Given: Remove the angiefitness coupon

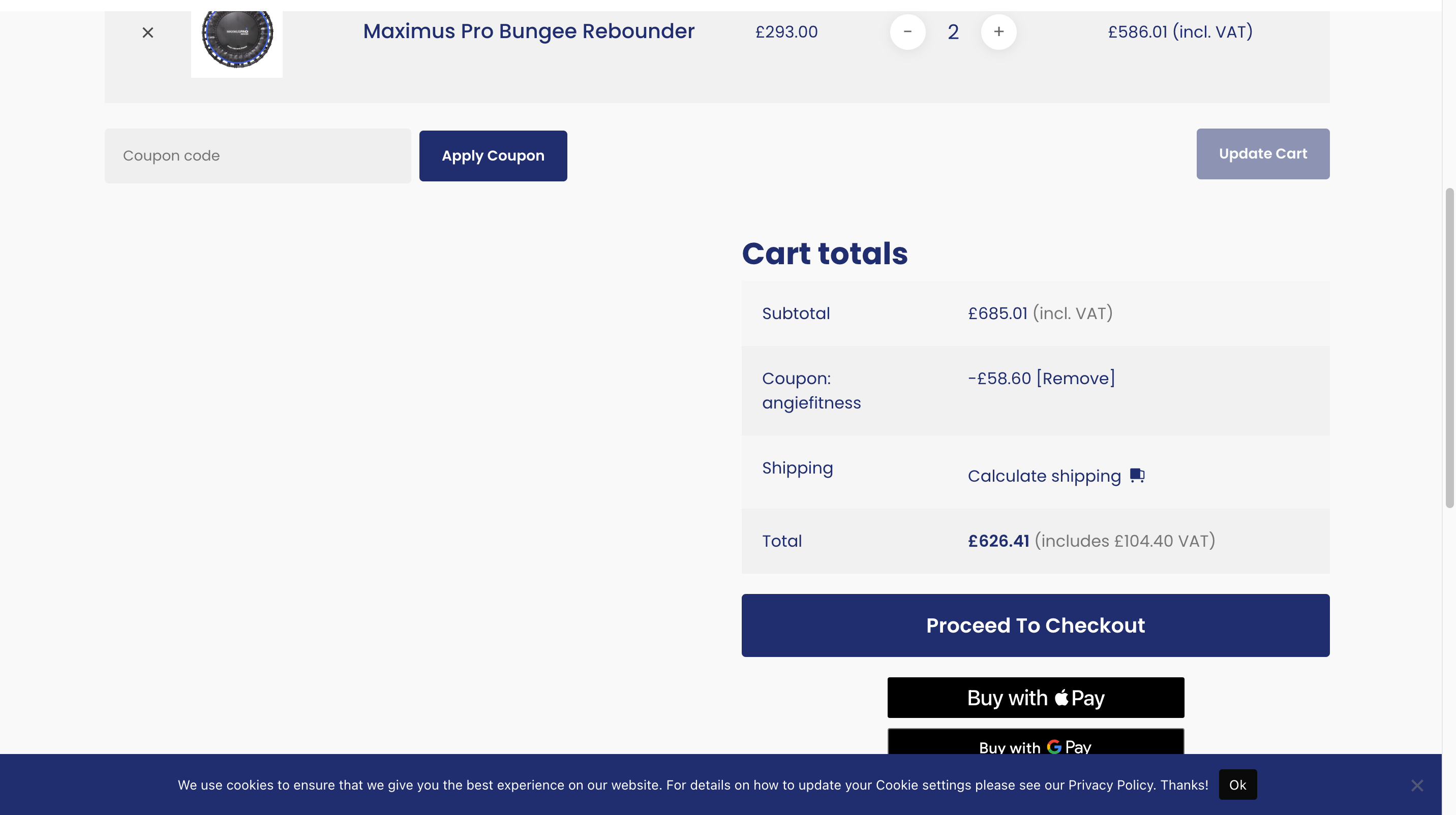Looking at the screenshot, I should click(1076, 378).
